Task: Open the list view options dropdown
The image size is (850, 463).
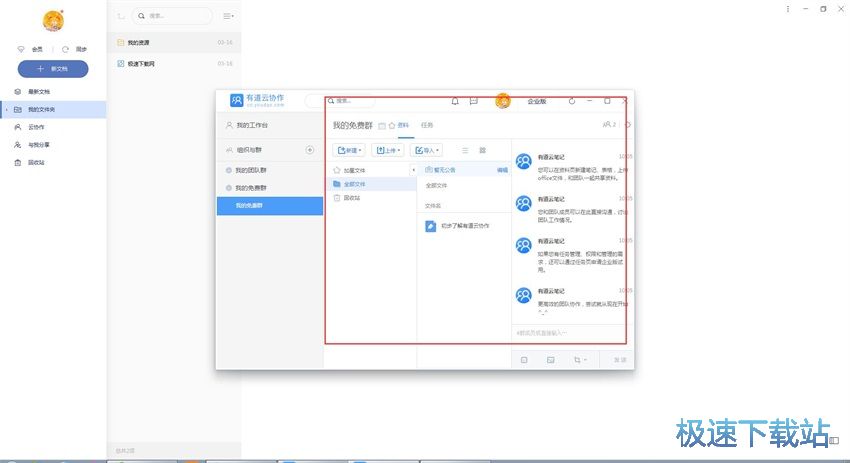Action: pyautogui.click(x=228, y=16)
